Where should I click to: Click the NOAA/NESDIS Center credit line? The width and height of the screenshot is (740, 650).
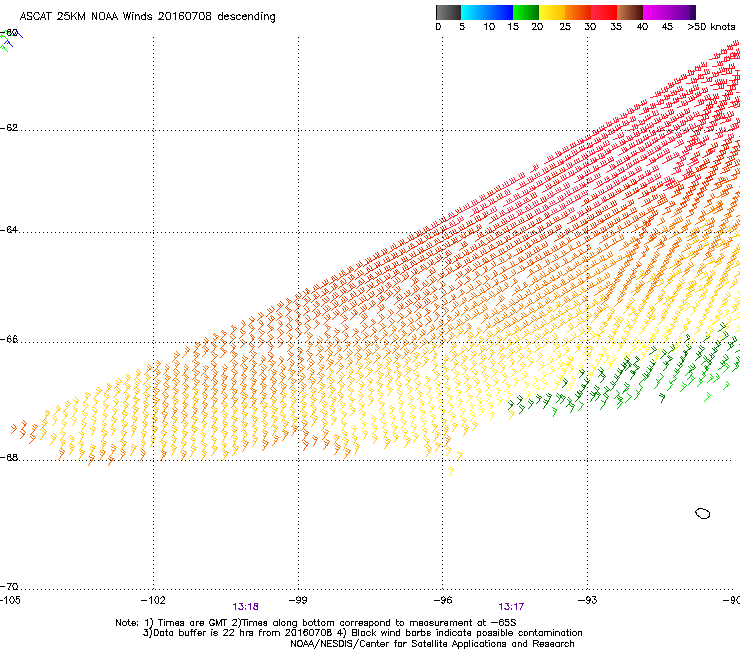point(432,644)
